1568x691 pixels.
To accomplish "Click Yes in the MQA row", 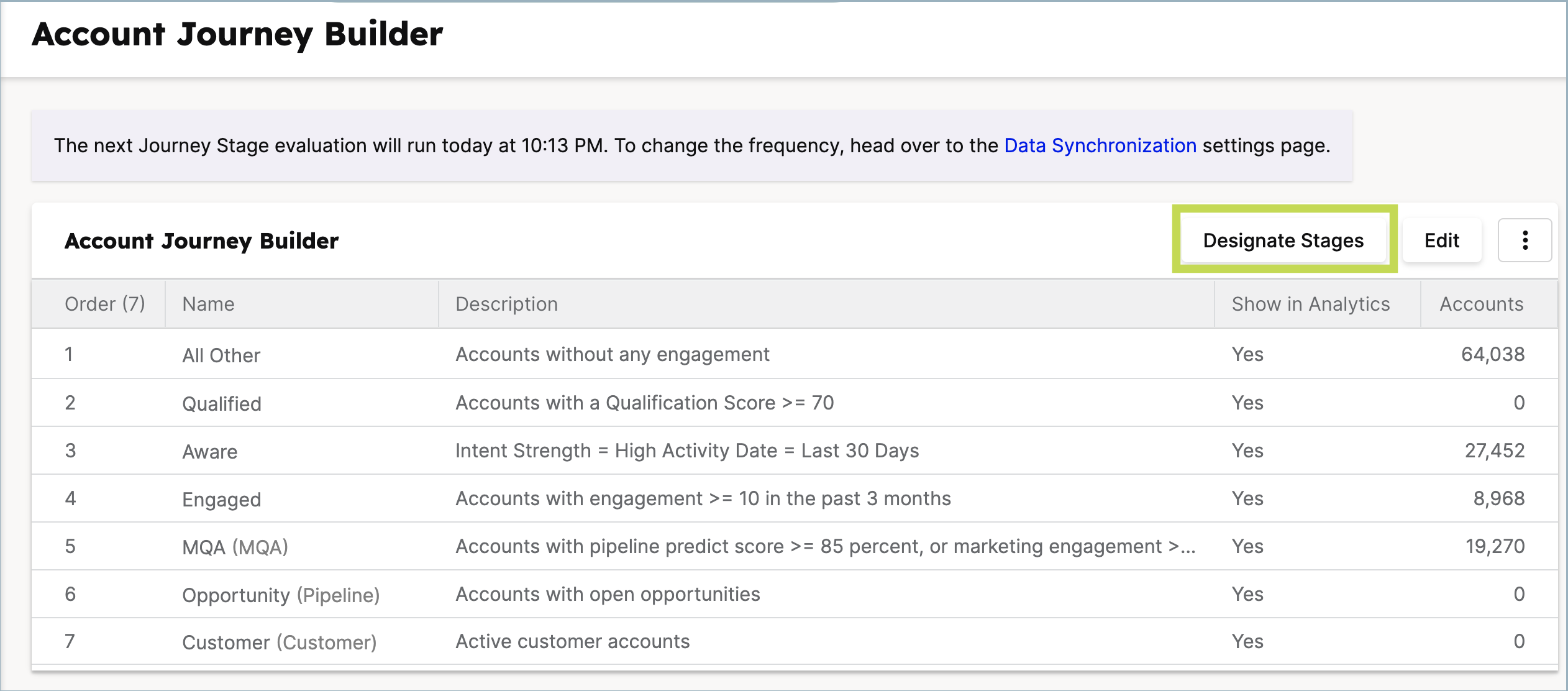I will (x=1247, y=546).
